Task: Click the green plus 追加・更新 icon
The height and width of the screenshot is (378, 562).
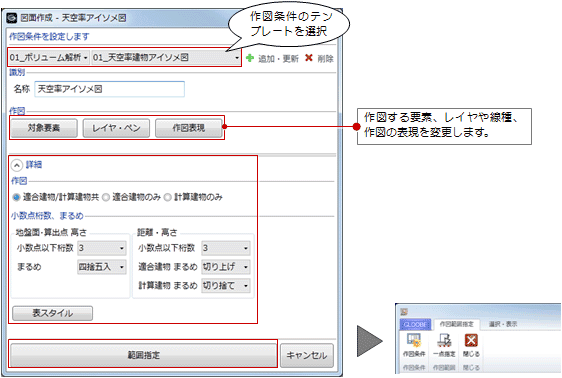Action: 250,58
